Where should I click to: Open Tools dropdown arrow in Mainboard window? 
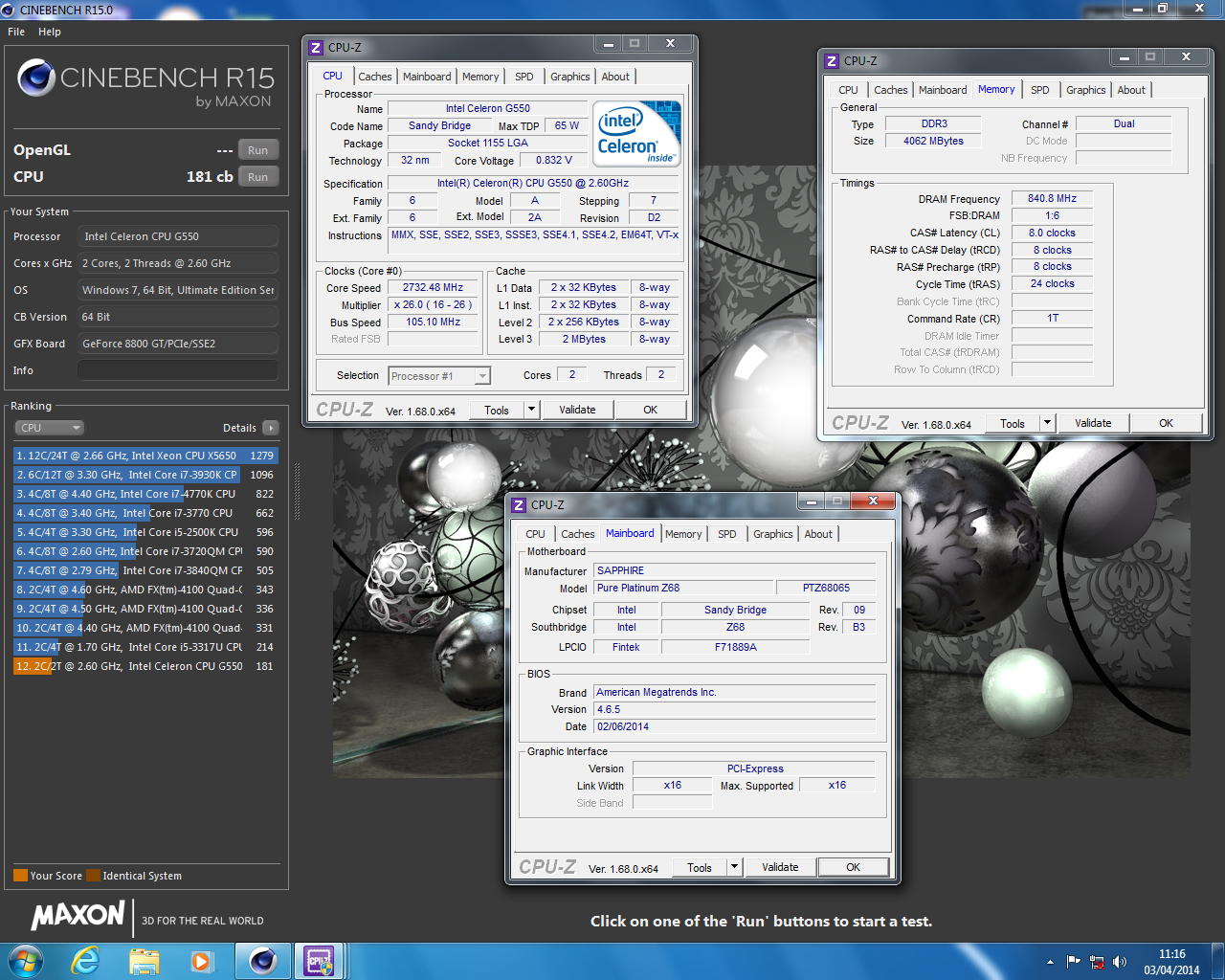click(x=734, y=867)
